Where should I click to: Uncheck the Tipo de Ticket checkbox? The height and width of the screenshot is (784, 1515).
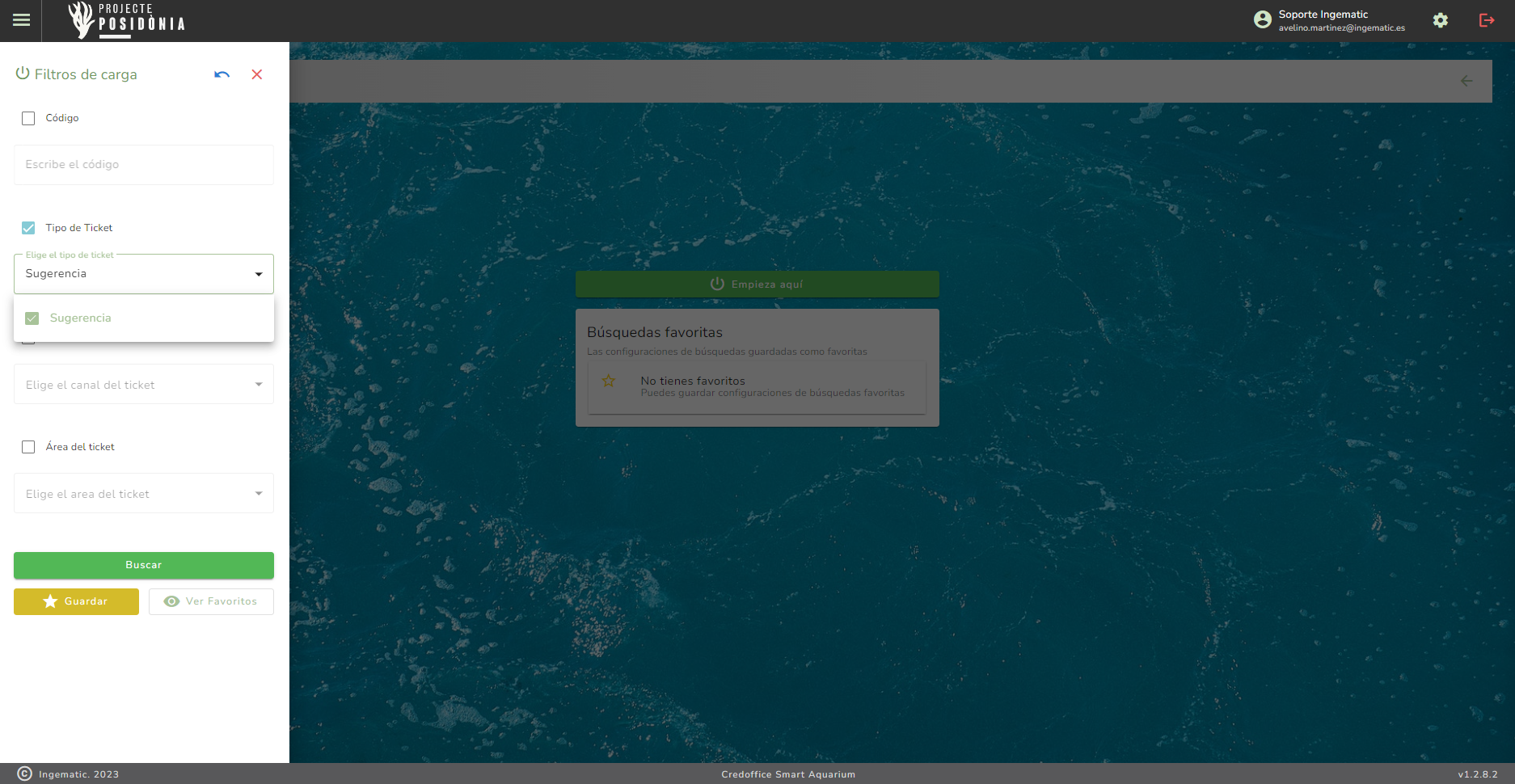(28, 228)
